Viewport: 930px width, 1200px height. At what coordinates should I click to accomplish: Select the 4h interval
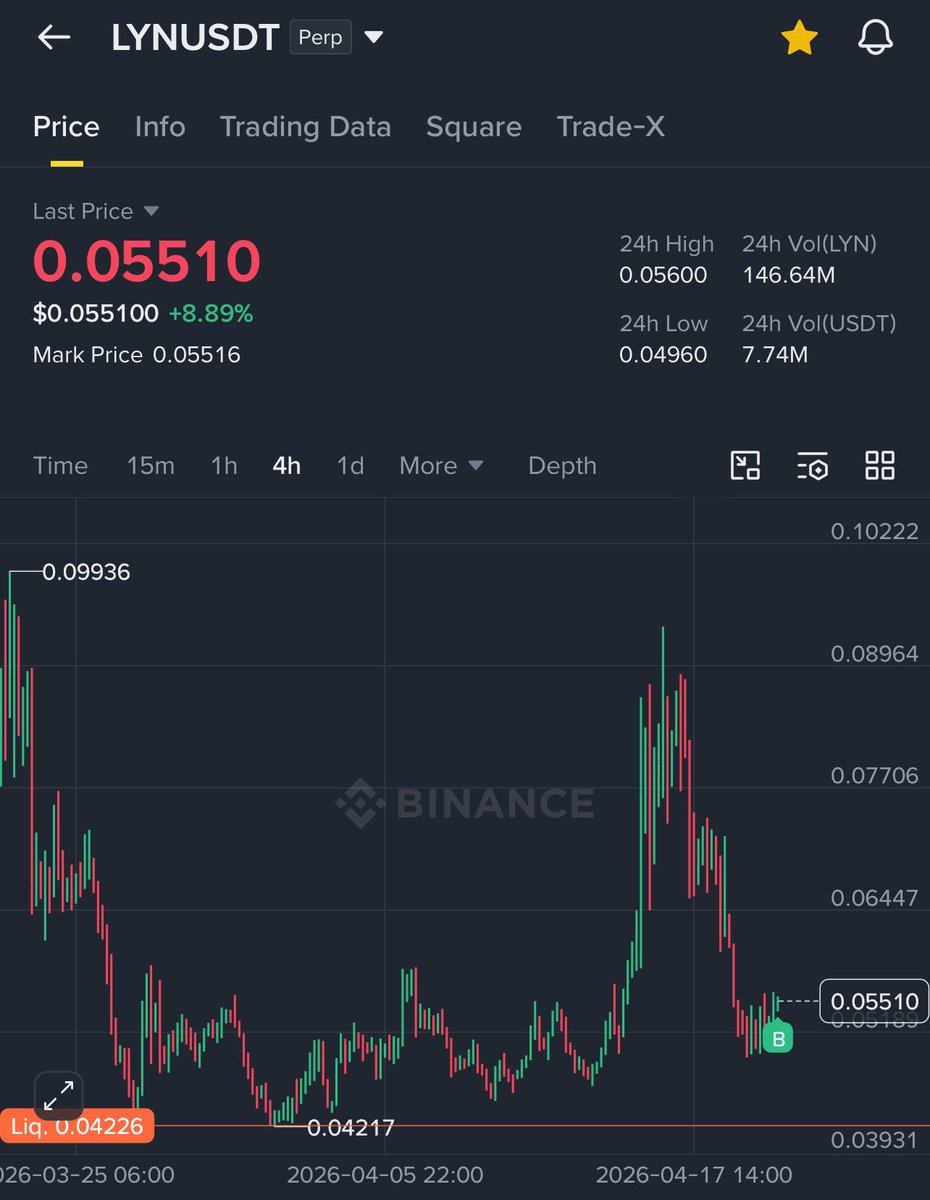coord(287,466)
